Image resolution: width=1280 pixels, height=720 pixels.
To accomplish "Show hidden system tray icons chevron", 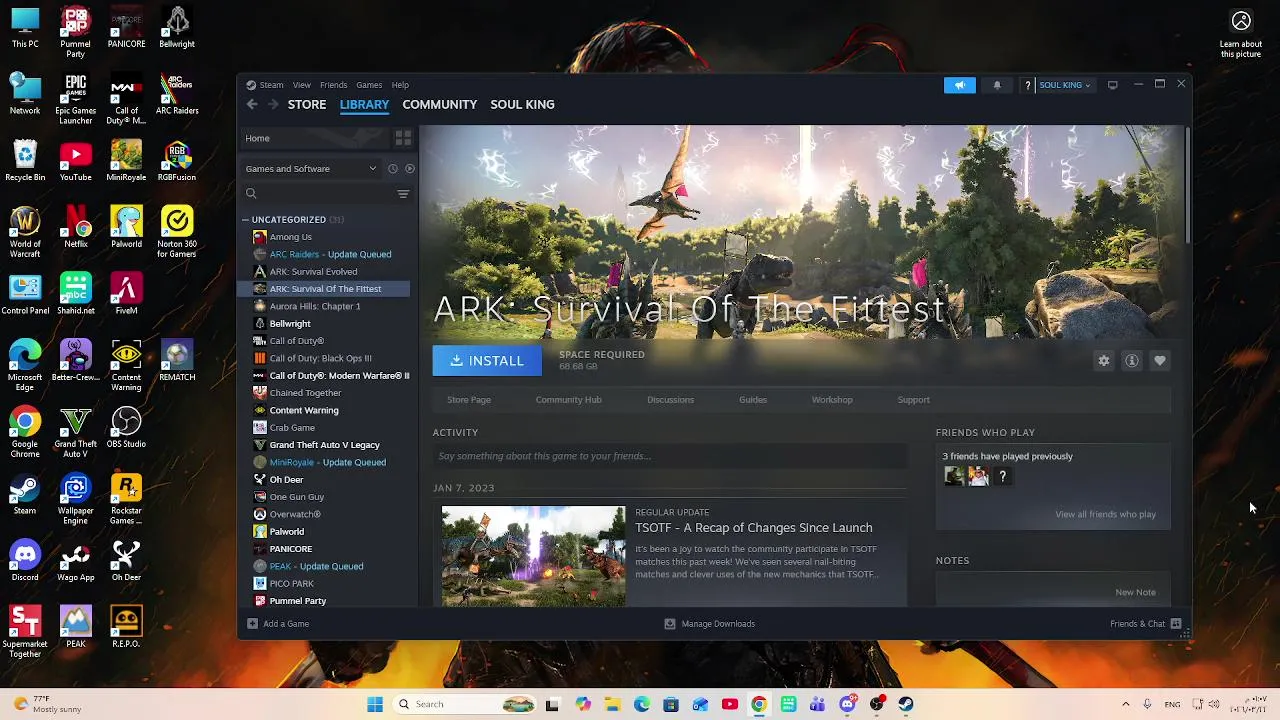I will pos(1125,704).
